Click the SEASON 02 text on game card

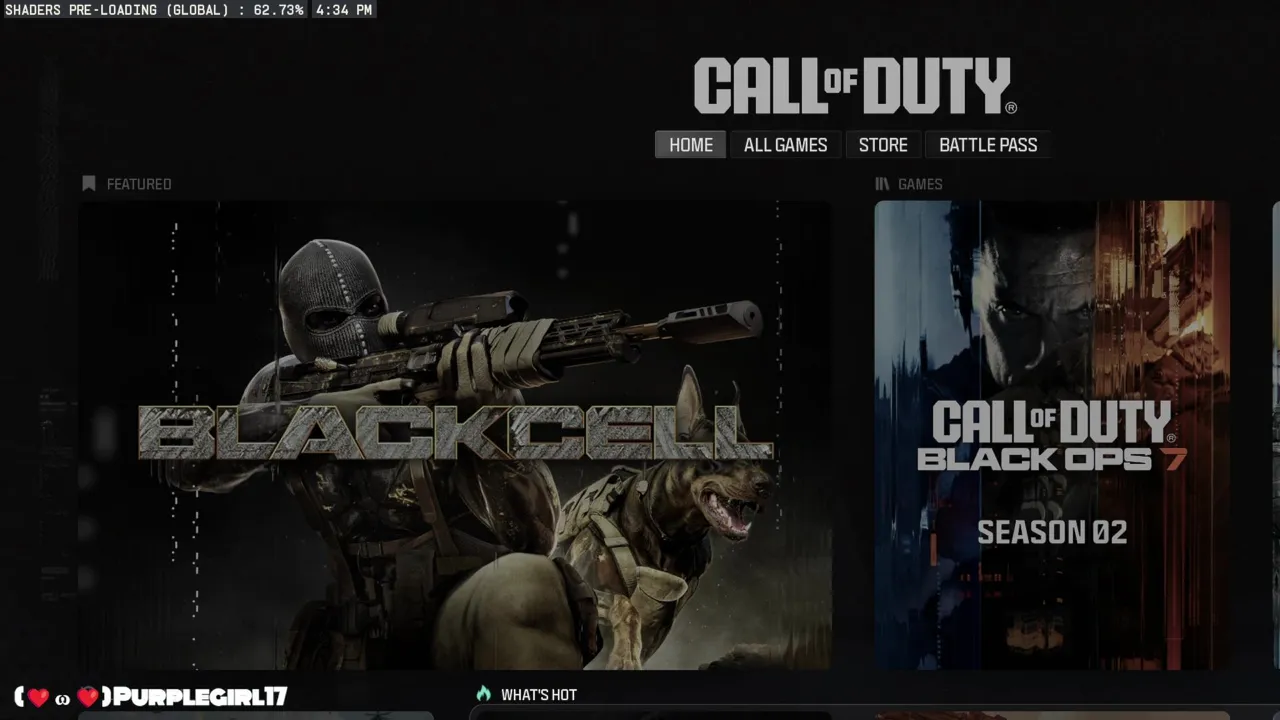(1052, 532)
